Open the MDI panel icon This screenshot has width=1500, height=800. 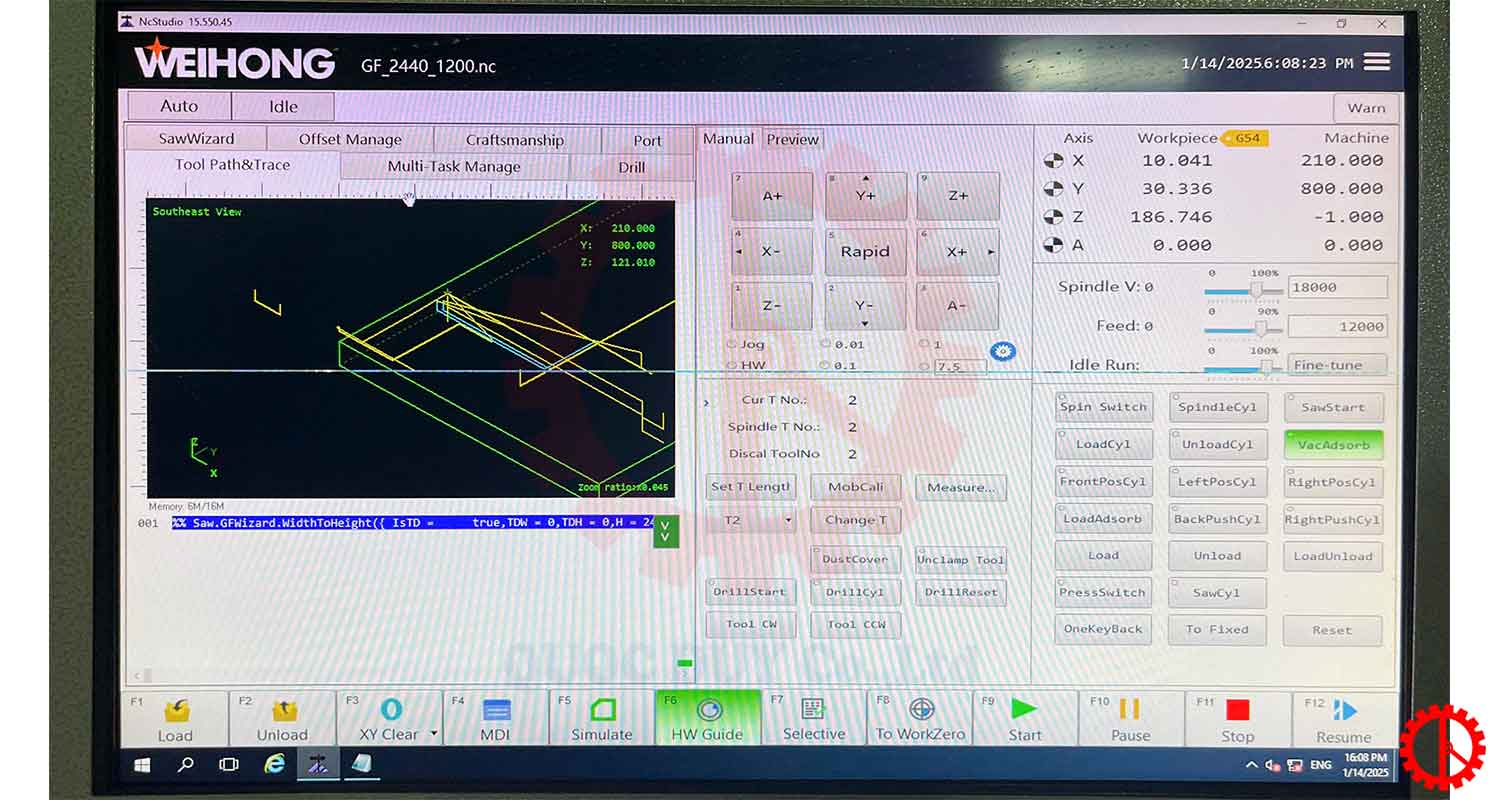[496, 711]
